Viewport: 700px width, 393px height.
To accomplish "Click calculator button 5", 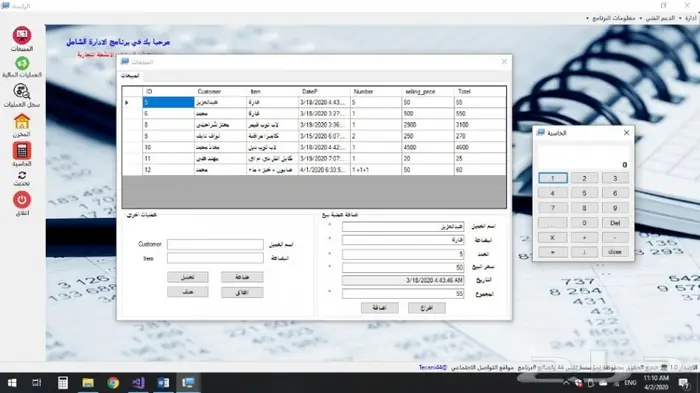I will coord(584,193).
